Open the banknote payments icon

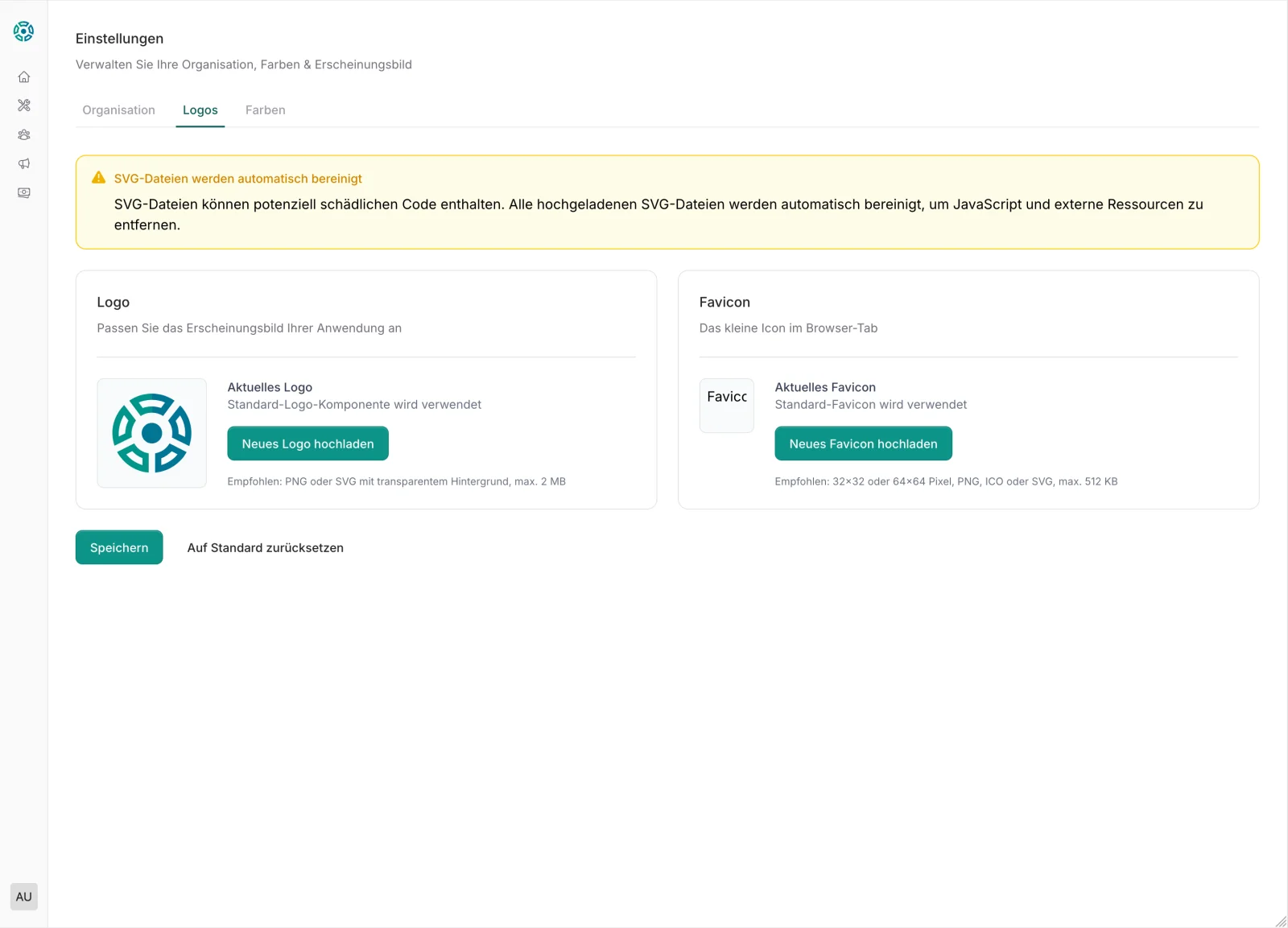pos(24,193)
